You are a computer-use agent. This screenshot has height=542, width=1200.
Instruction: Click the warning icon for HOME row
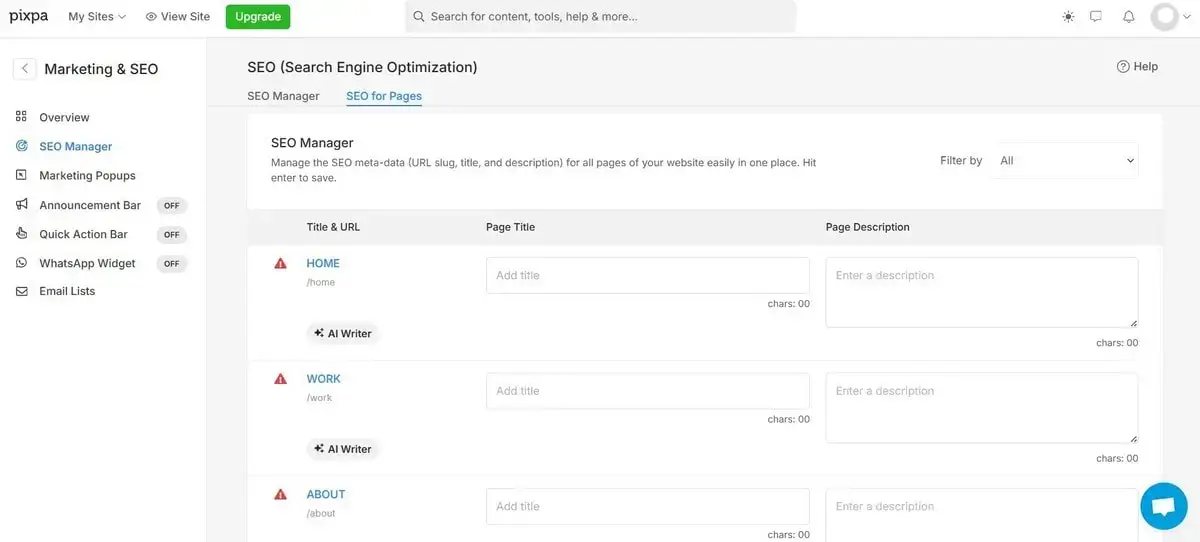[281, 264]
